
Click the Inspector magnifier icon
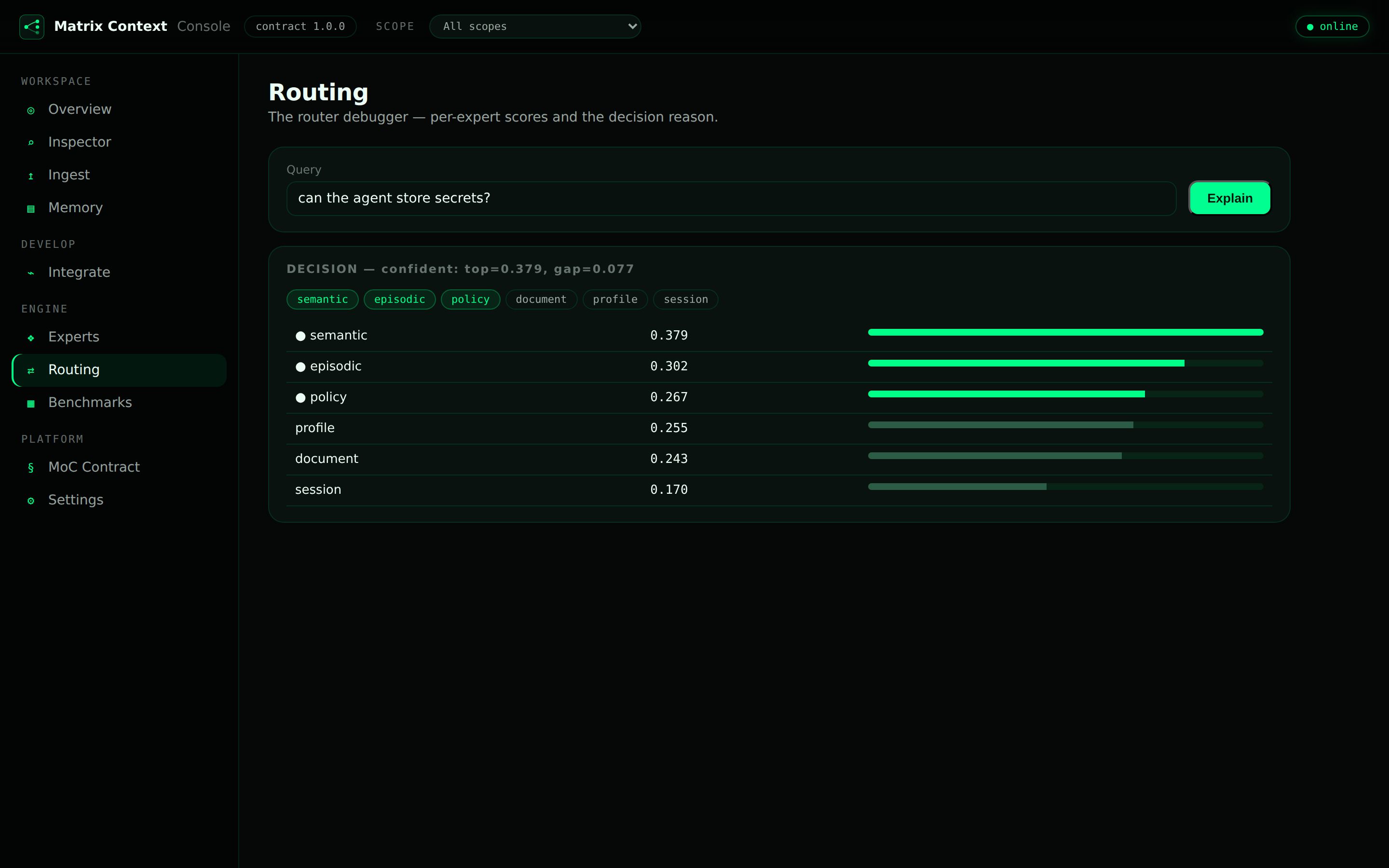tap(31, 142)
